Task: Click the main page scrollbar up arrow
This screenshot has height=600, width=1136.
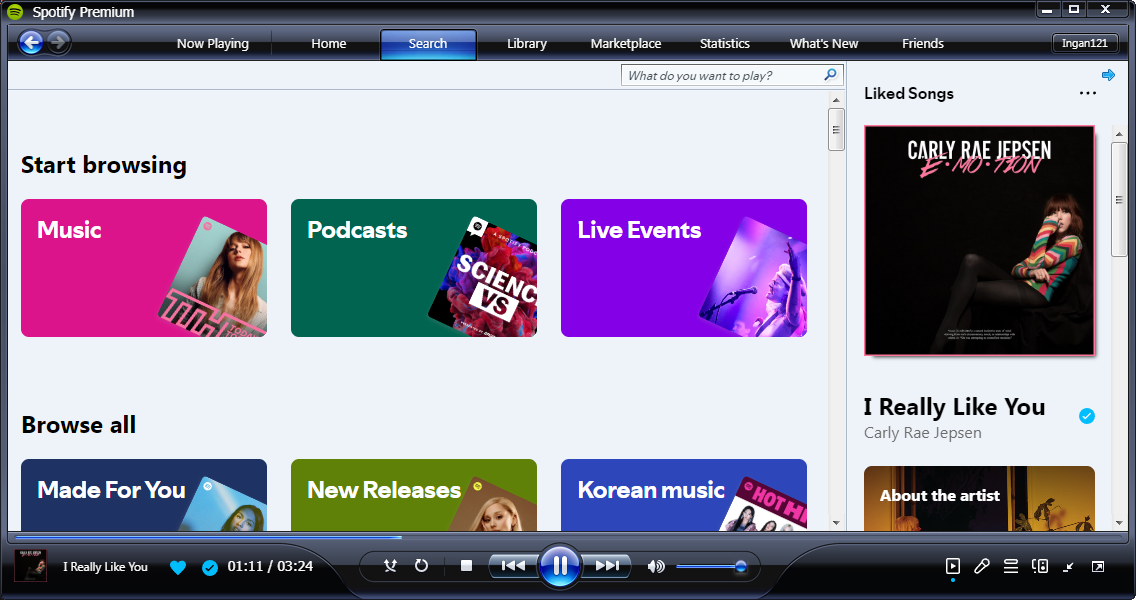Action: [836, 100]
